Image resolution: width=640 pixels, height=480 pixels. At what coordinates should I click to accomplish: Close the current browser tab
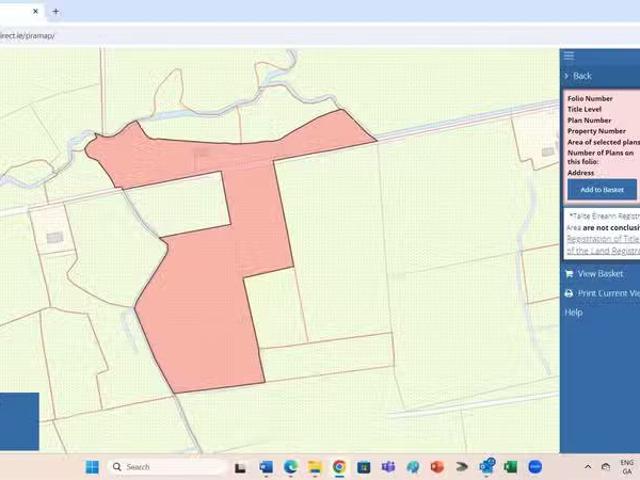click(x=35, y=12)
